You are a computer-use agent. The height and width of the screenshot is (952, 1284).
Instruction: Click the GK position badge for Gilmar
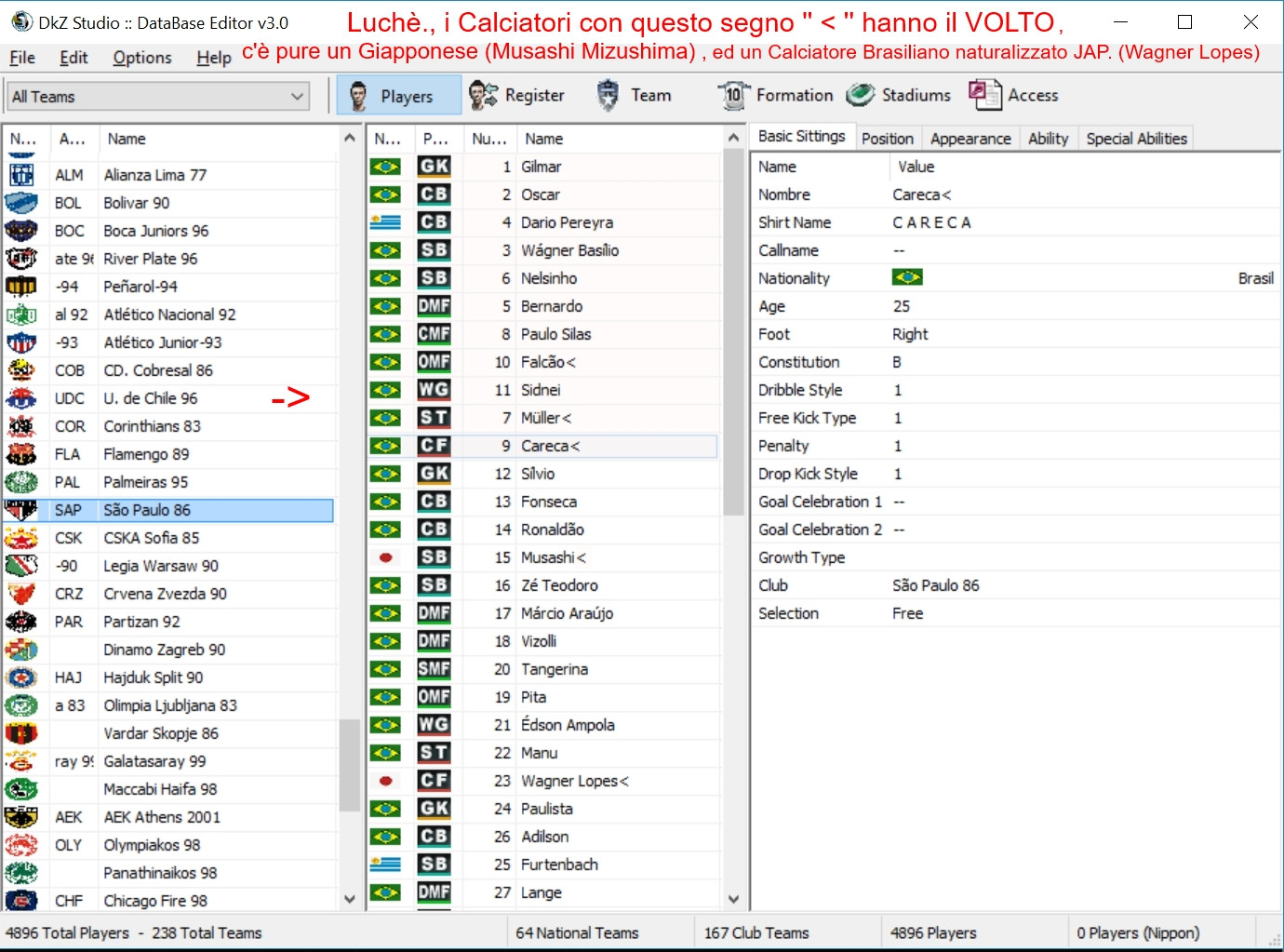(434, 167)
